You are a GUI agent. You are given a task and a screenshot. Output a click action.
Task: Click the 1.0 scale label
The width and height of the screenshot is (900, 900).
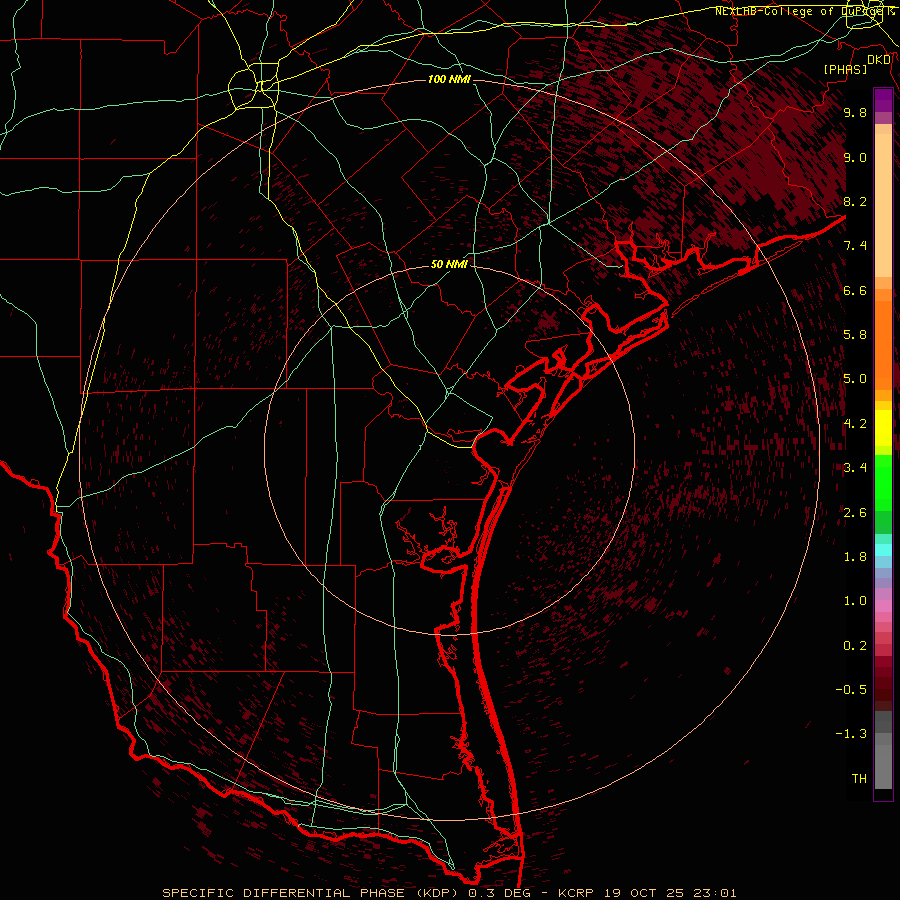[855, 601]
